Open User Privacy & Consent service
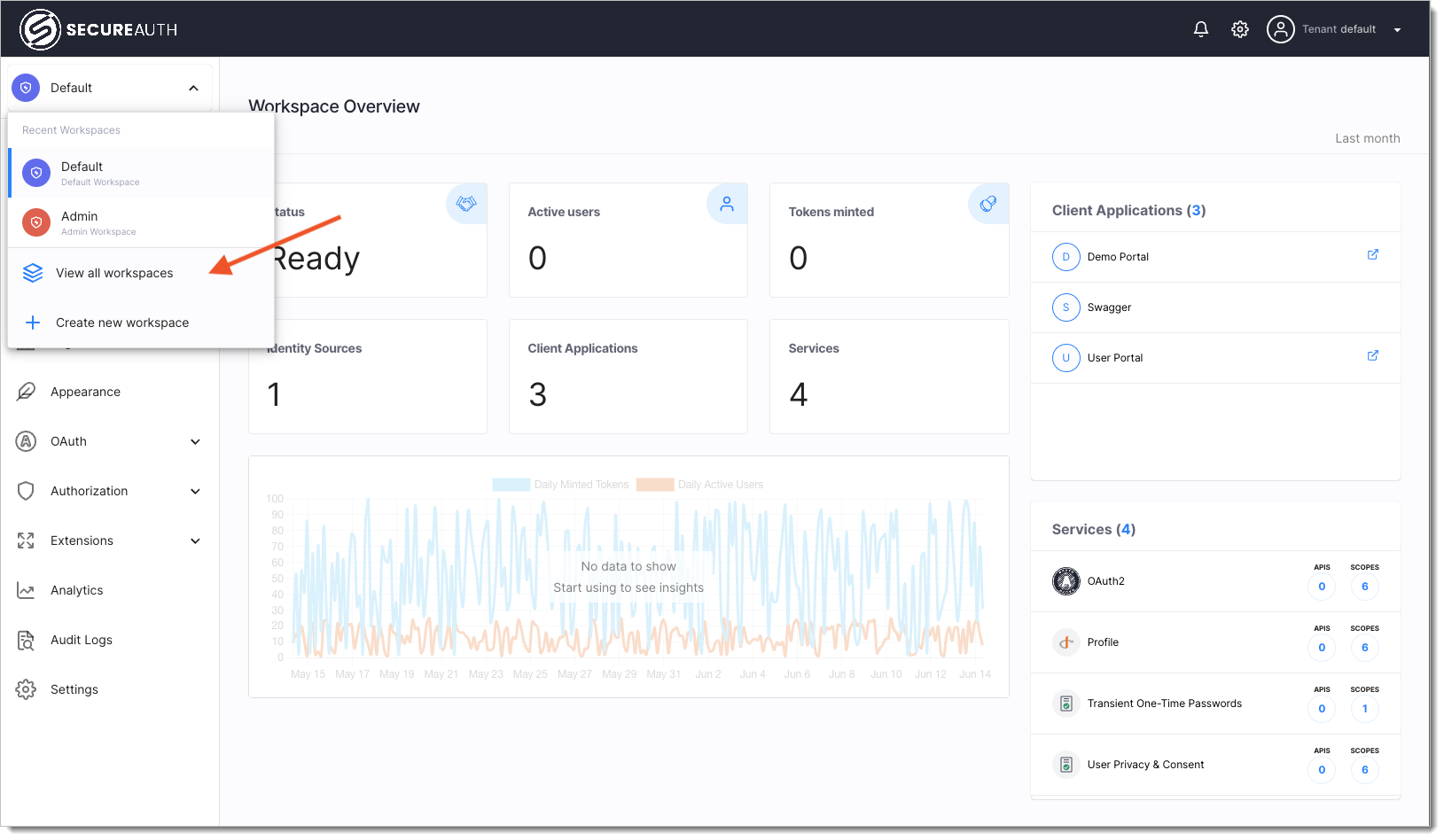1444x840 pixels. [x=1215, y=765]
